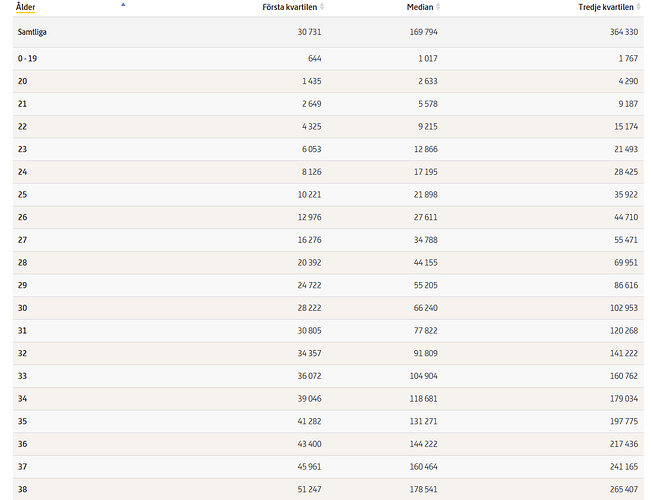Select the age 30 row label
The height and width of the screenshot is (500, 651).
pos(22,308)
